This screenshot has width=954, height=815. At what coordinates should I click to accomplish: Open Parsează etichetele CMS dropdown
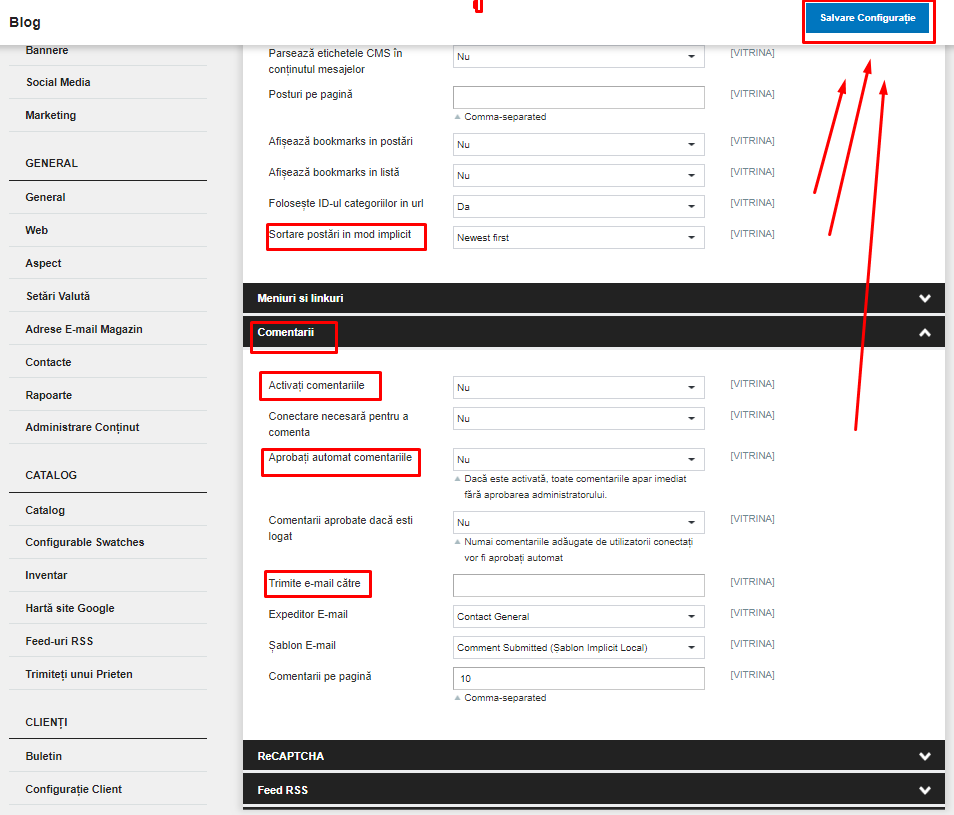[x=579, y=57]
